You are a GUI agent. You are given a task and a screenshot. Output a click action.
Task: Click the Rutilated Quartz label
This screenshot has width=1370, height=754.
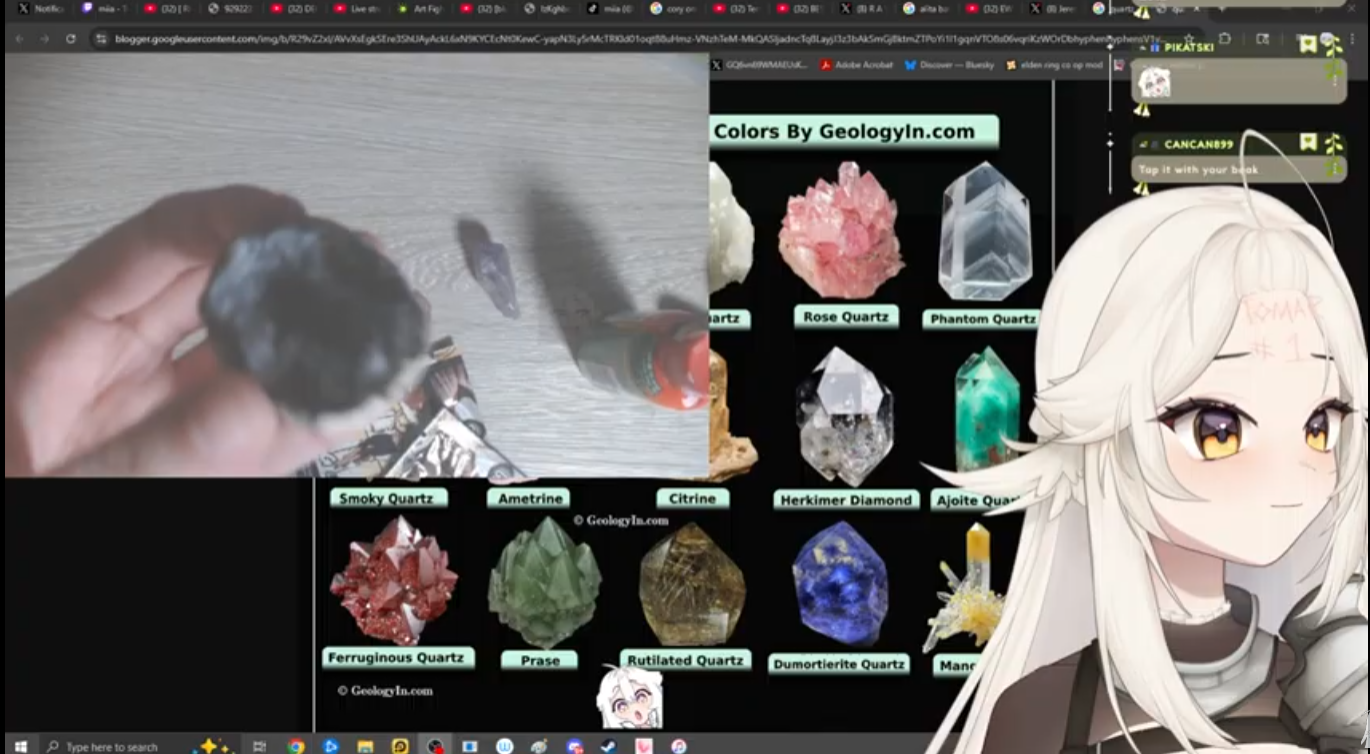[685, 660]
